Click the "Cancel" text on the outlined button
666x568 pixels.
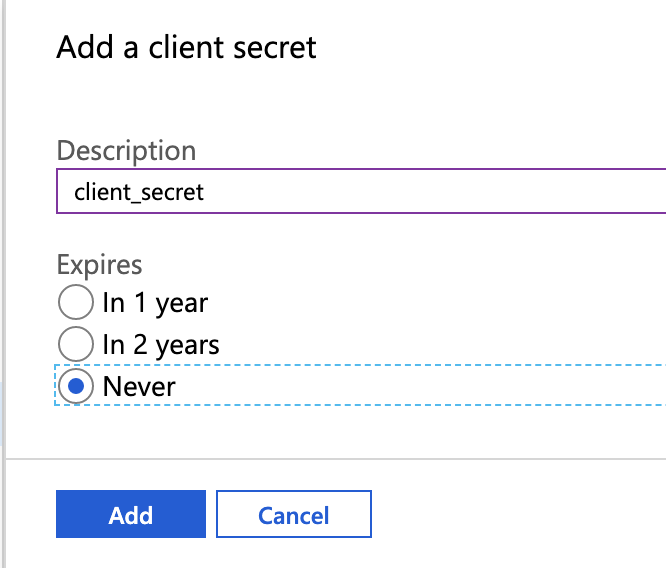tap(293, 515)
